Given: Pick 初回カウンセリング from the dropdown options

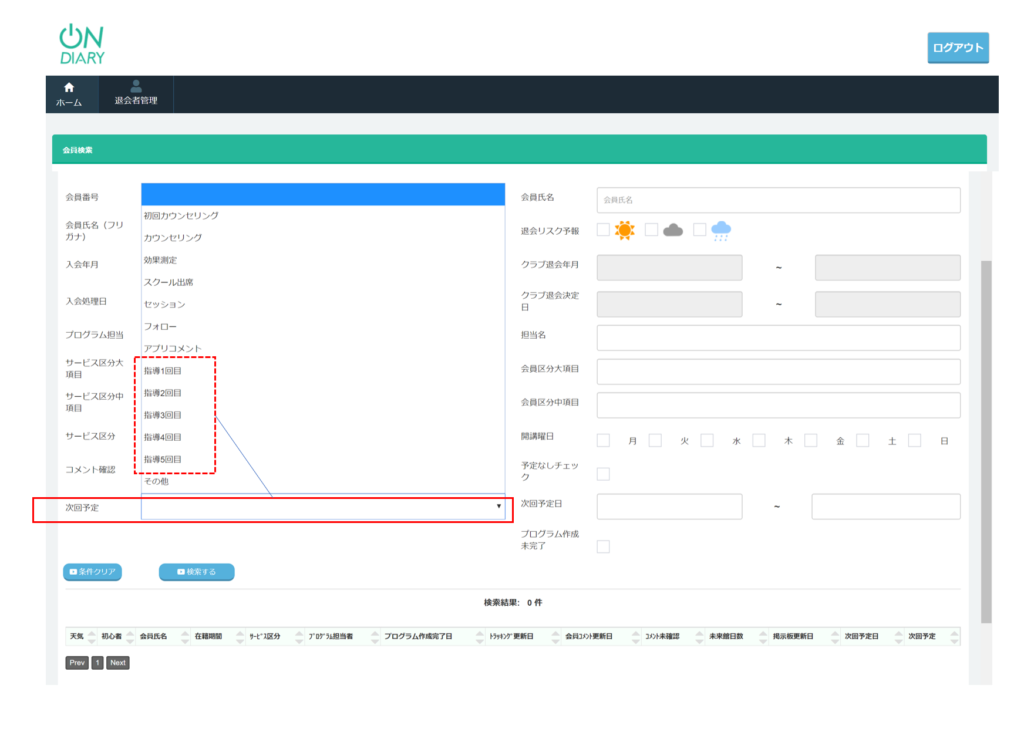Looking at the screenshot, I should tap(181, 216).
